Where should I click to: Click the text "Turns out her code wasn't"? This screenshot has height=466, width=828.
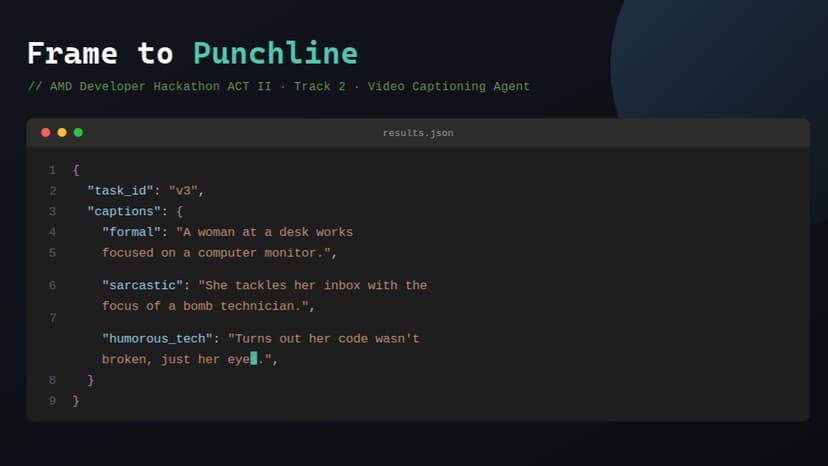[x=327, y=339]
